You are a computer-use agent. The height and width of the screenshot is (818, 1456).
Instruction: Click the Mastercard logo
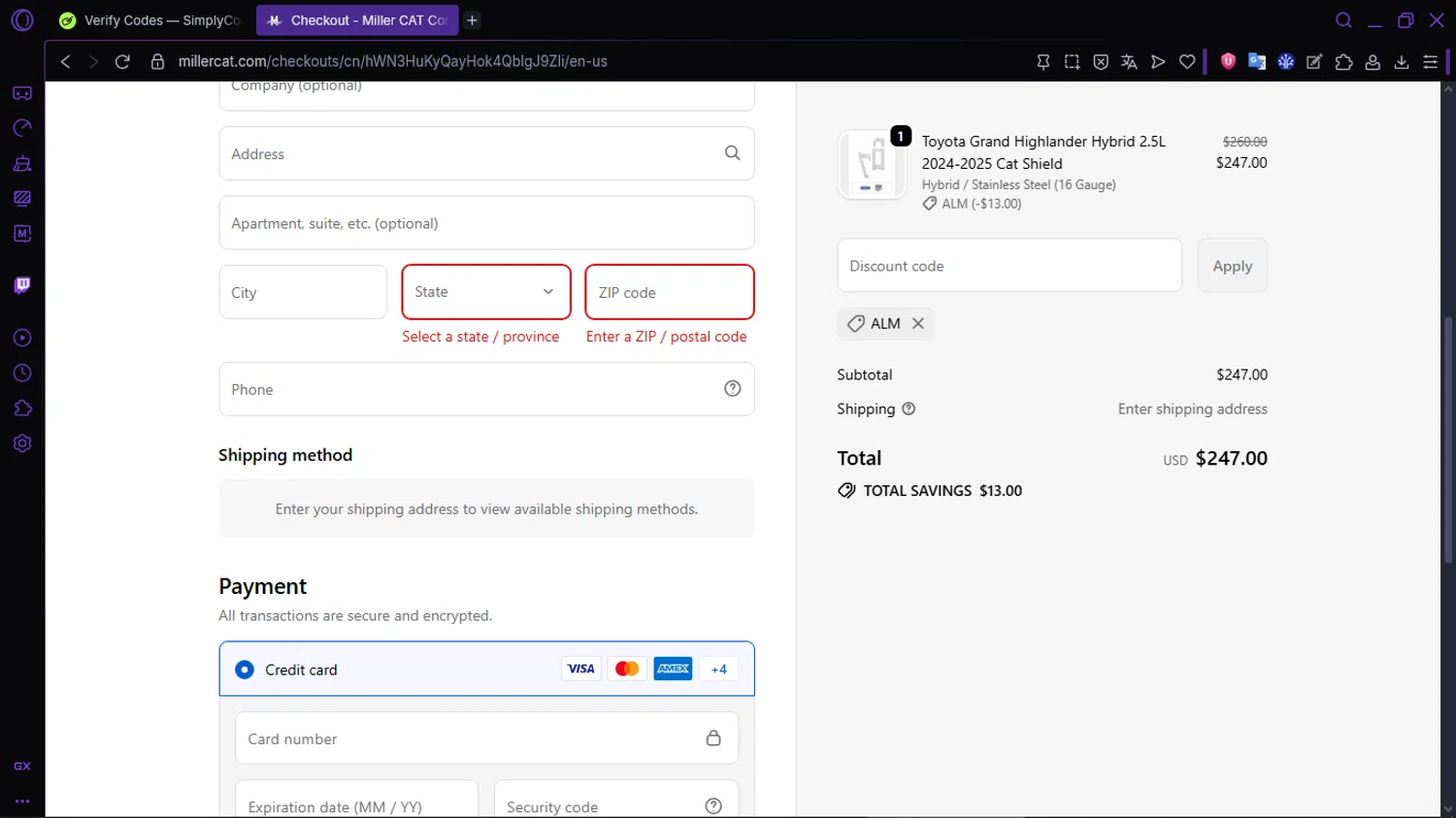point(627,669)
